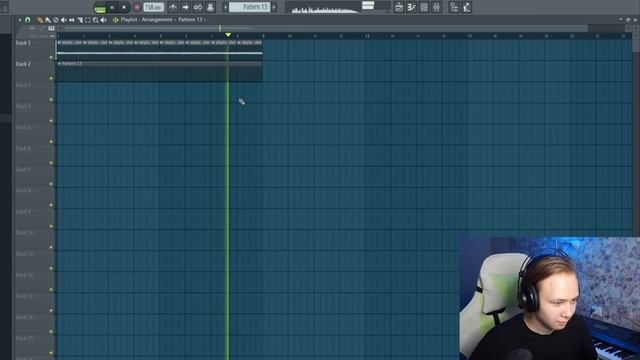The height and width of the screenshot is (360, 640).
Task: Select the Paint brush tool
Action: click(48, 20)
